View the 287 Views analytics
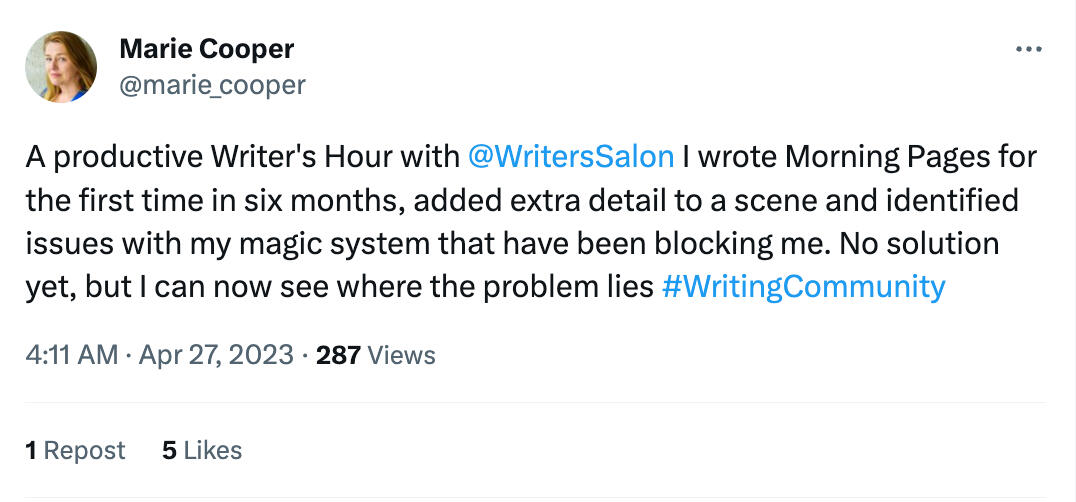The width and height of the screenshot is (1076, 502). click(x=375, y=354)
